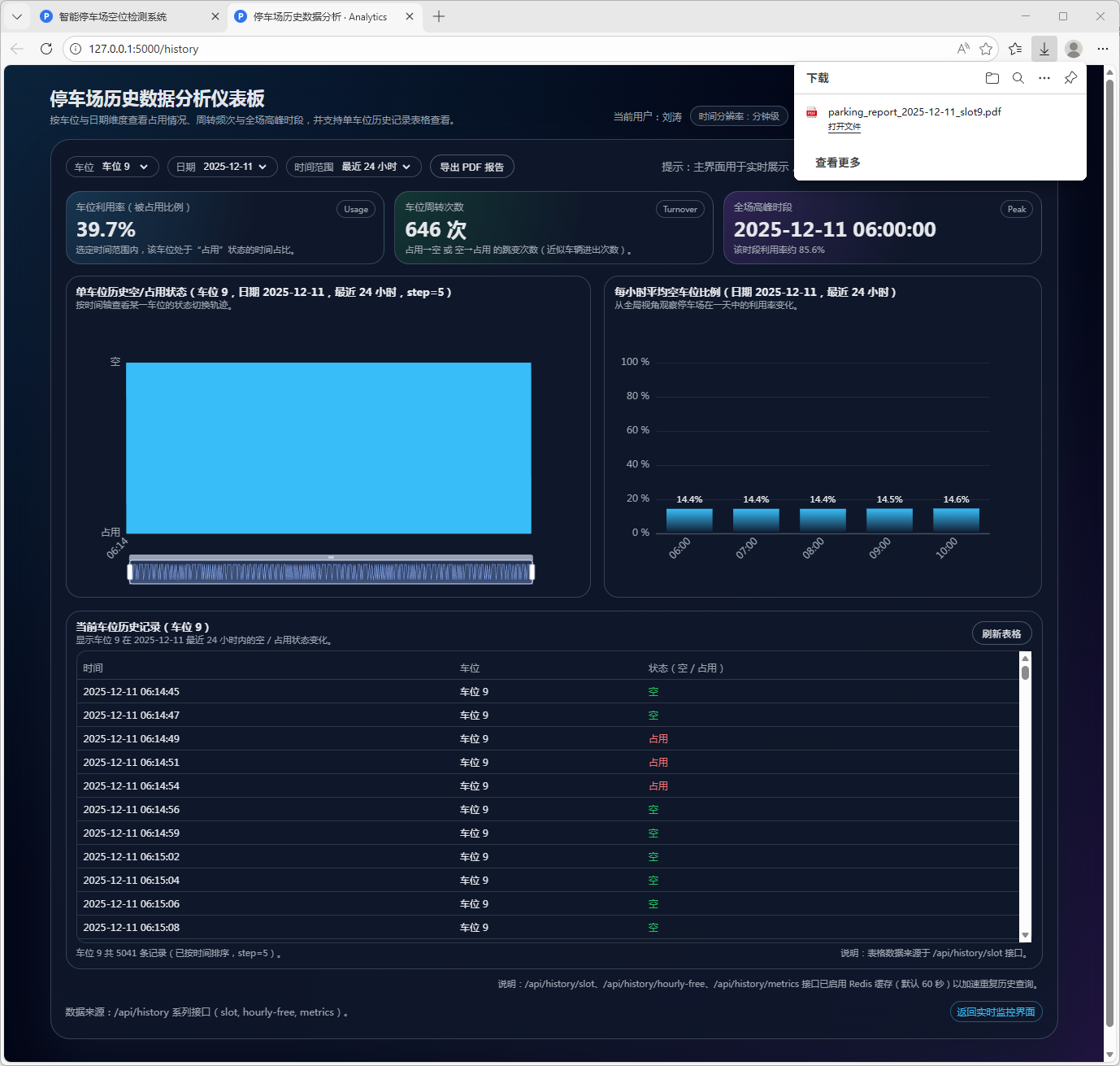Click the Usage badge
Image resolution: width=1120 pixels, height=1066 pixels.
pyautogui.click(x=356, y=209)
